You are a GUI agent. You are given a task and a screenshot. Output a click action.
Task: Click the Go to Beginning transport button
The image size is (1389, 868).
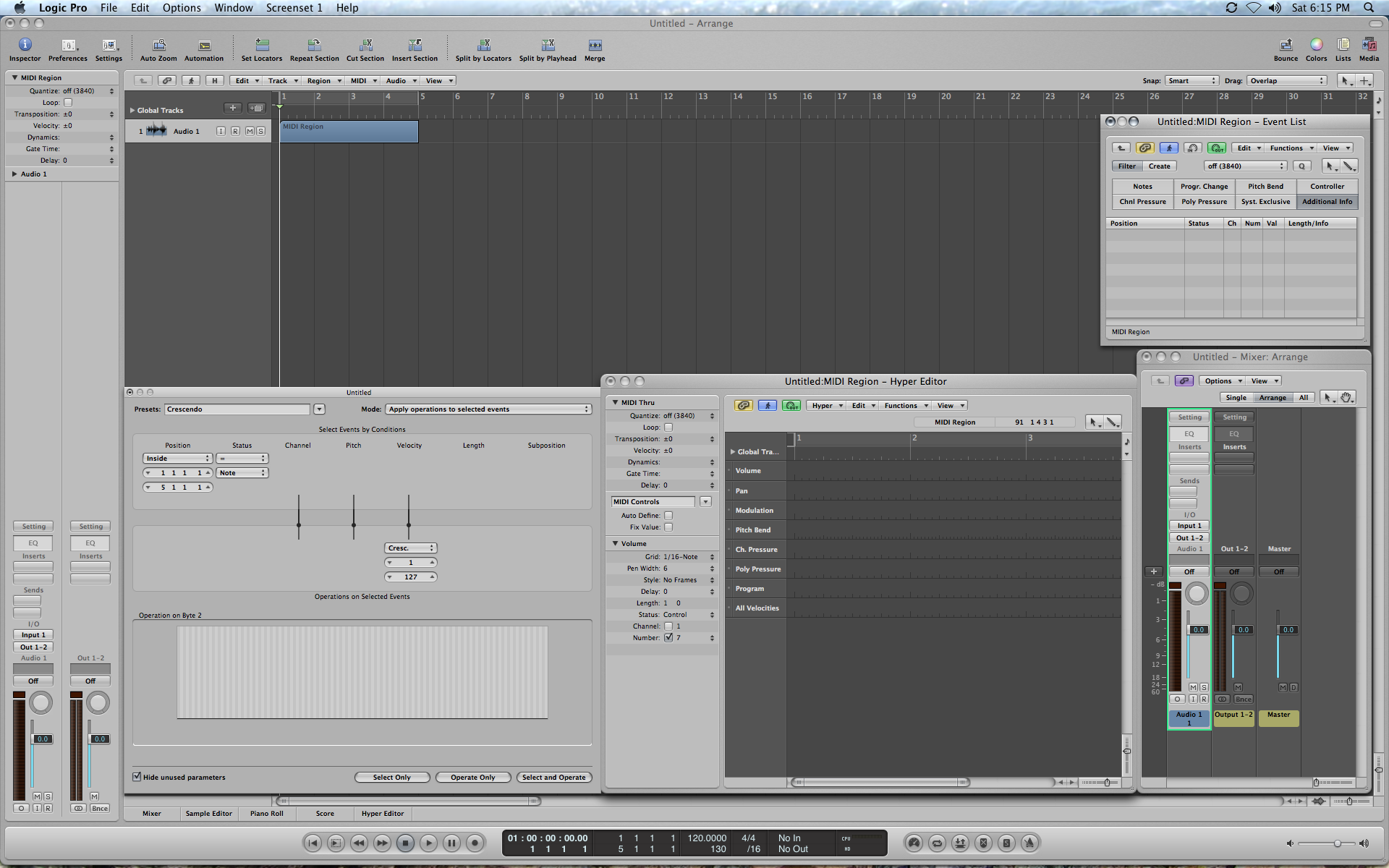(x=313, y=843)
